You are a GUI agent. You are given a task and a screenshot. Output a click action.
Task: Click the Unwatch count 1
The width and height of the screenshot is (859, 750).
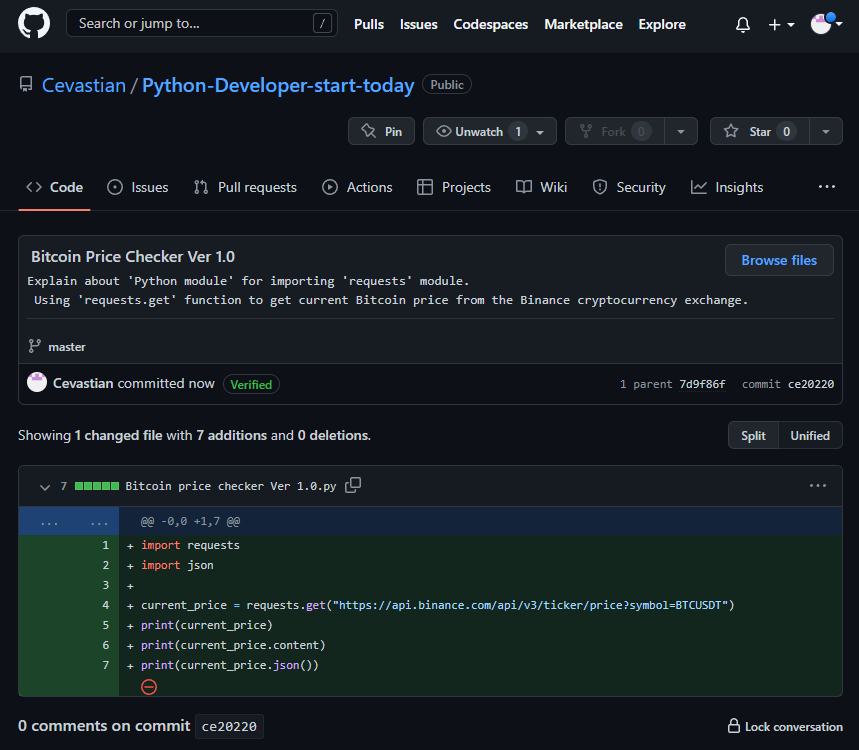coord(518,131)
